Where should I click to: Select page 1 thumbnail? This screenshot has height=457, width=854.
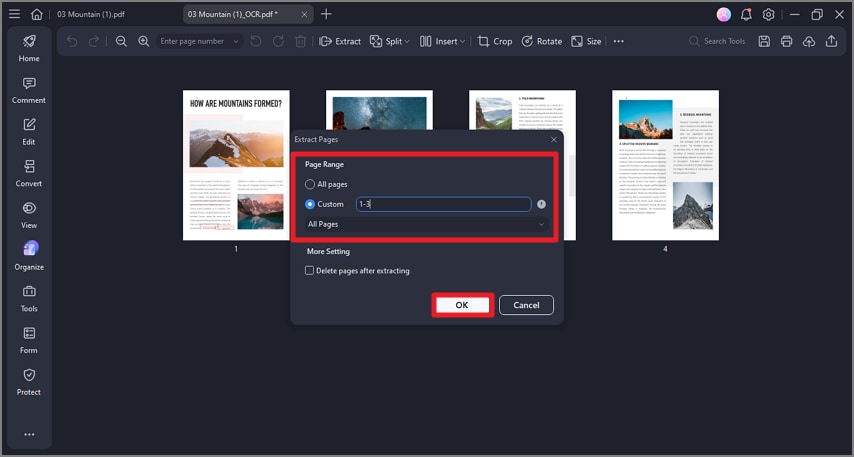pyautogui.click(x=236, y=165)
